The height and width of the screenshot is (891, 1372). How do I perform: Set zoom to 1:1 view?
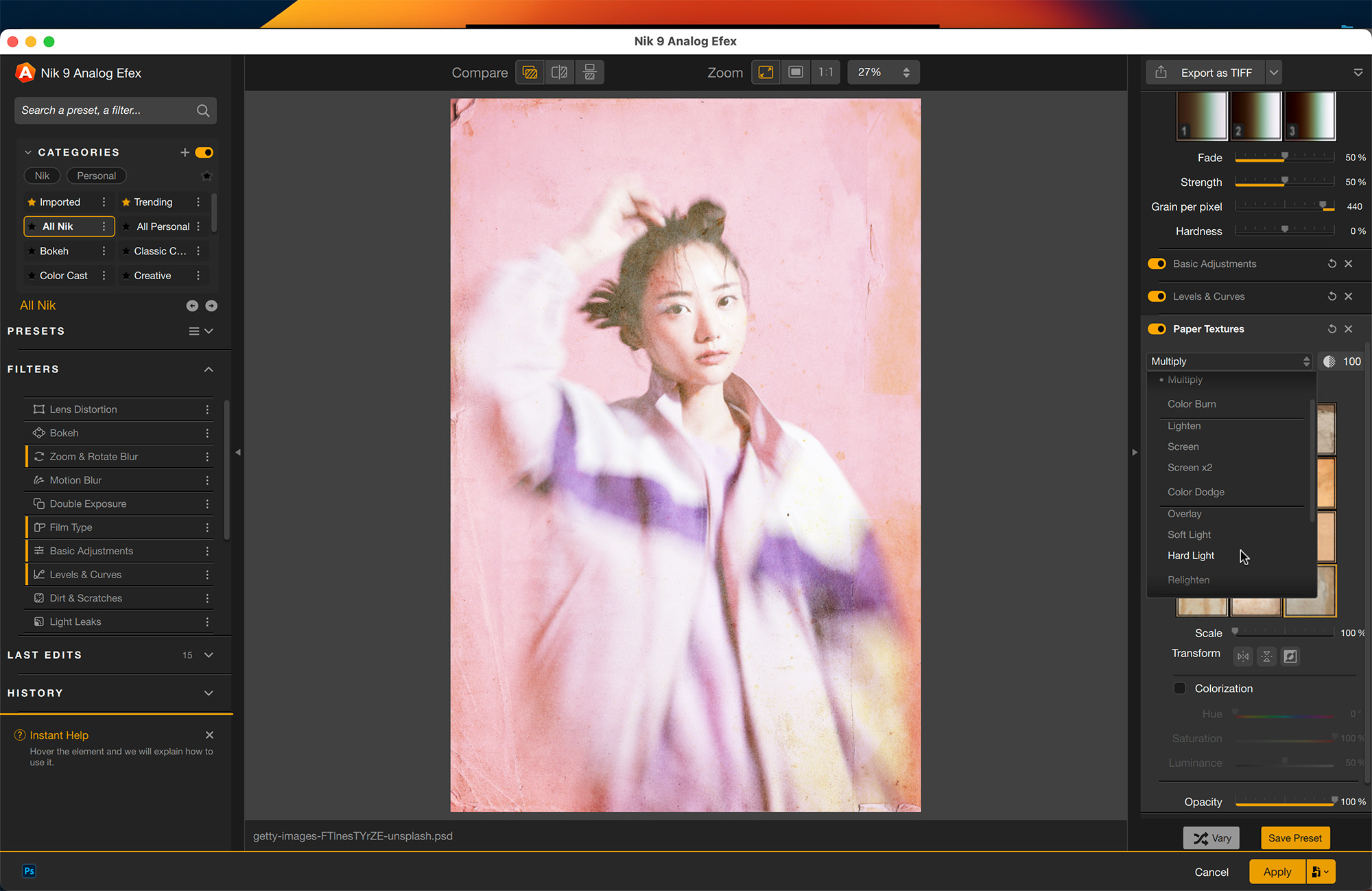click(826, 72)
